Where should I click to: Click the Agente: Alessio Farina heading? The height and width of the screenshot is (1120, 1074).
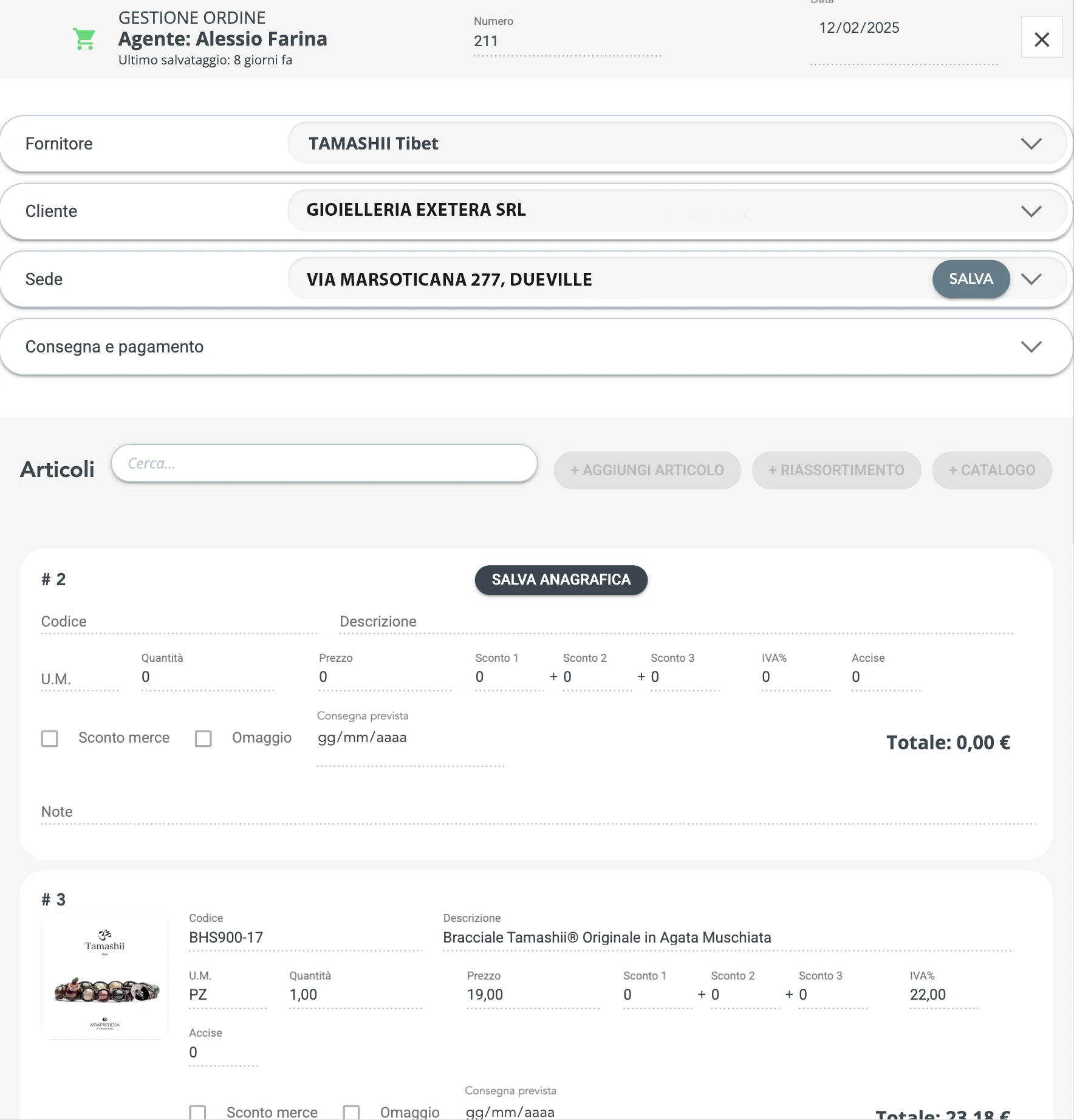click(222, 39)
